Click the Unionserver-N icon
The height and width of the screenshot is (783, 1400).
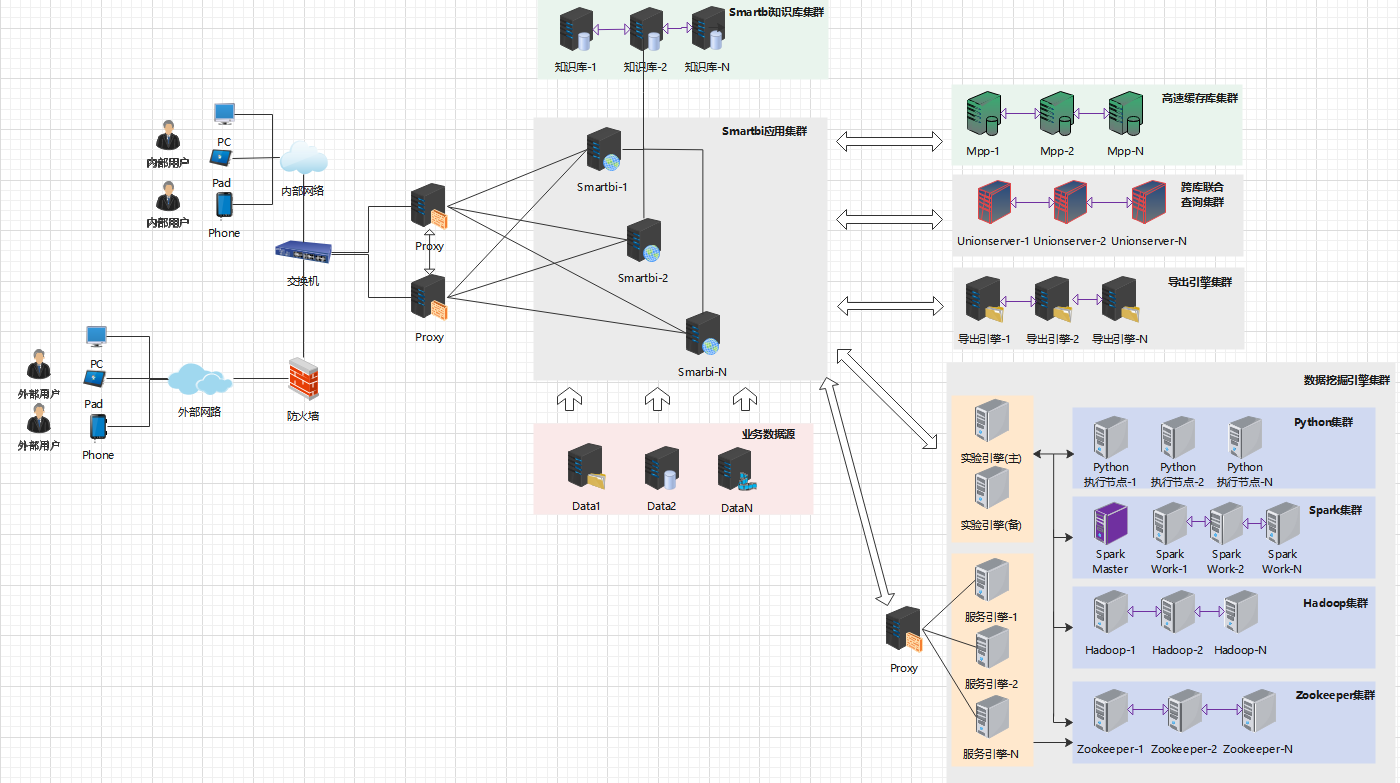tap(1148, 203)
